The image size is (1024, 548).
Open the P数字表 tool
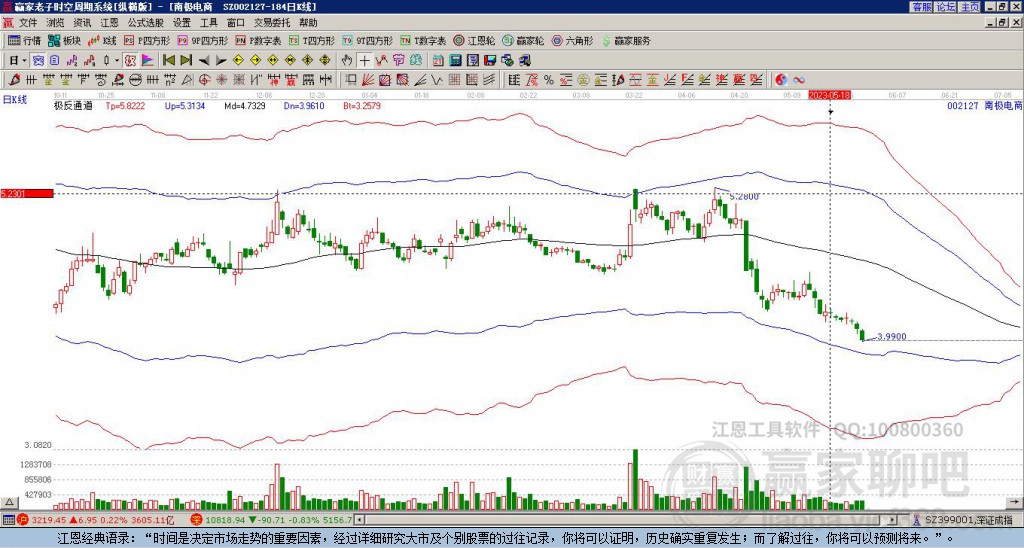tap(258, 40)
